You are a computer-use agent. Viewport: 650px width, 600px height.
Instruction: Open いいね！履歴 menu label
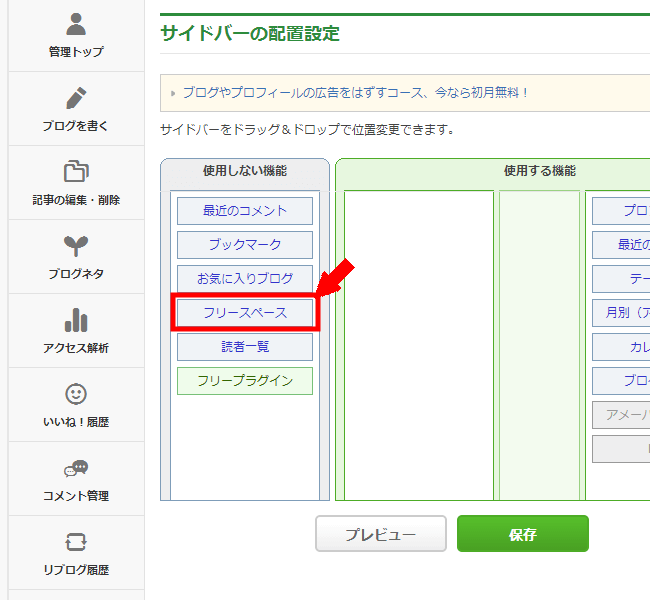[76, 422]
